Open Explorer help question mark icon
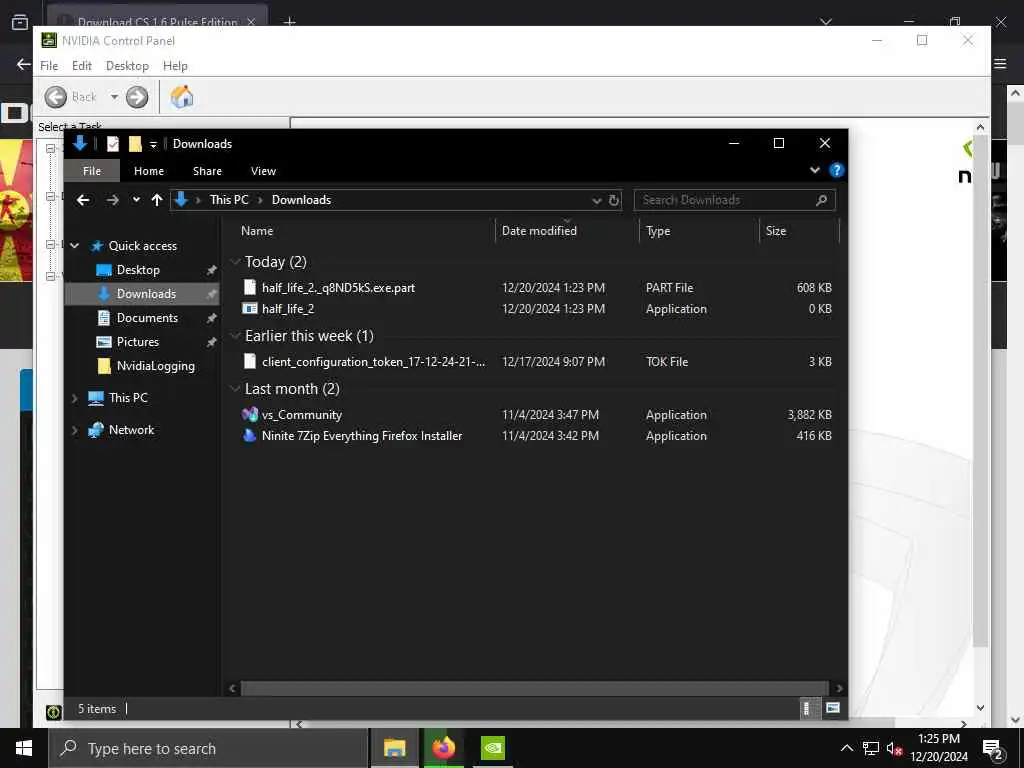 tap(836, 170)
